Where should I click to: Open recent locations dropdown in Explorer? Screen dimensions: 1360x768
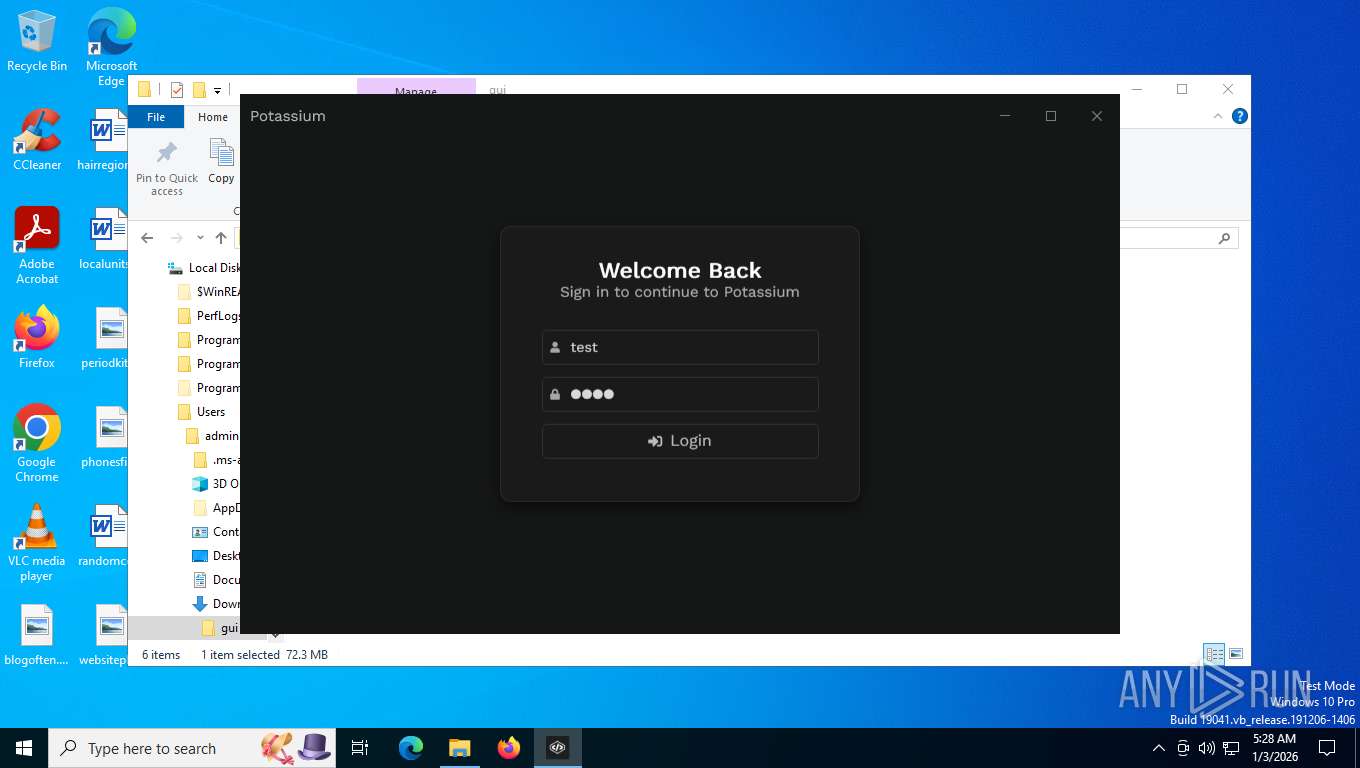pyautogui.click(x=200, y=238)
